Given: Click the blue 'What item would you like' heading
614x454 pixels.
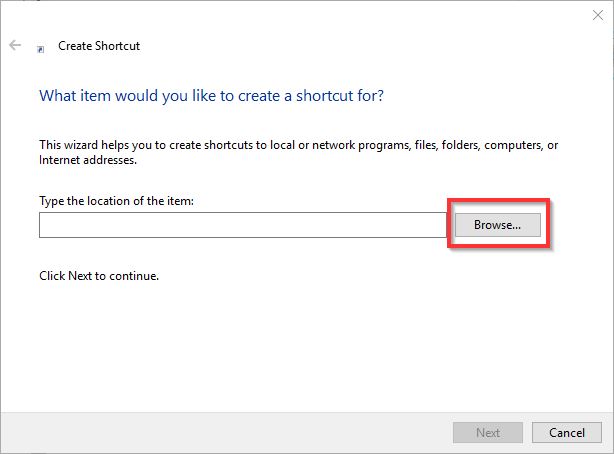Looking at the screenshot, I should point(210,96).
